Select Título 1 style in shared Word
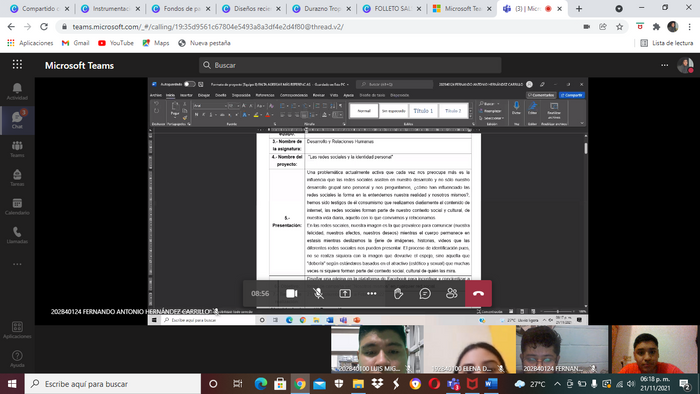The width and height of the screenshot is (700, 394). pyautogui.click(x=423, y=111)
